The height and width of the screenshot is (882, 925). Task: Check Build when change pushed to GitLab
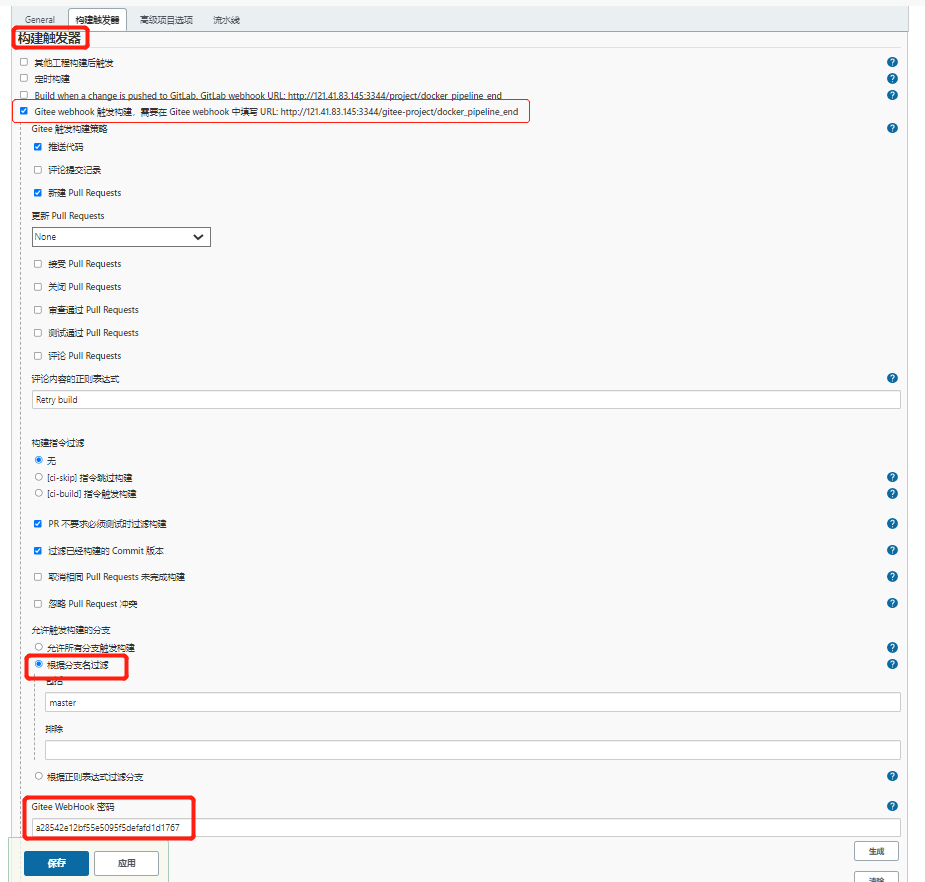click(24, 94)
